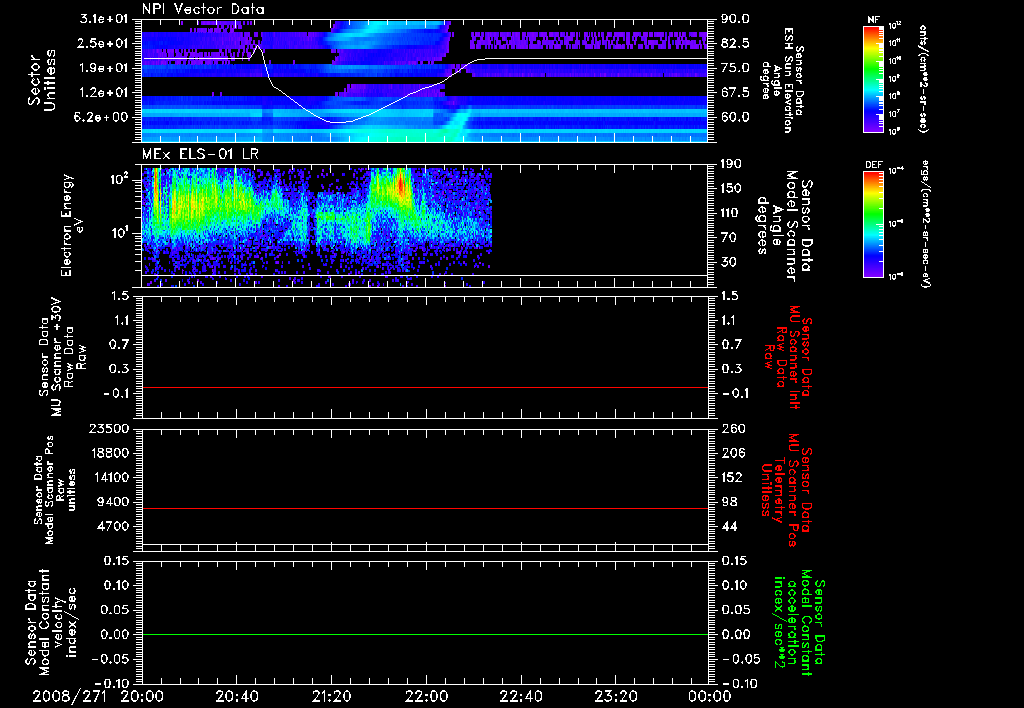The height and width of the screenshot is (708, 1024).
Task: Click the 4700 scanner position tick label
Action: click(x=112, y=526)
